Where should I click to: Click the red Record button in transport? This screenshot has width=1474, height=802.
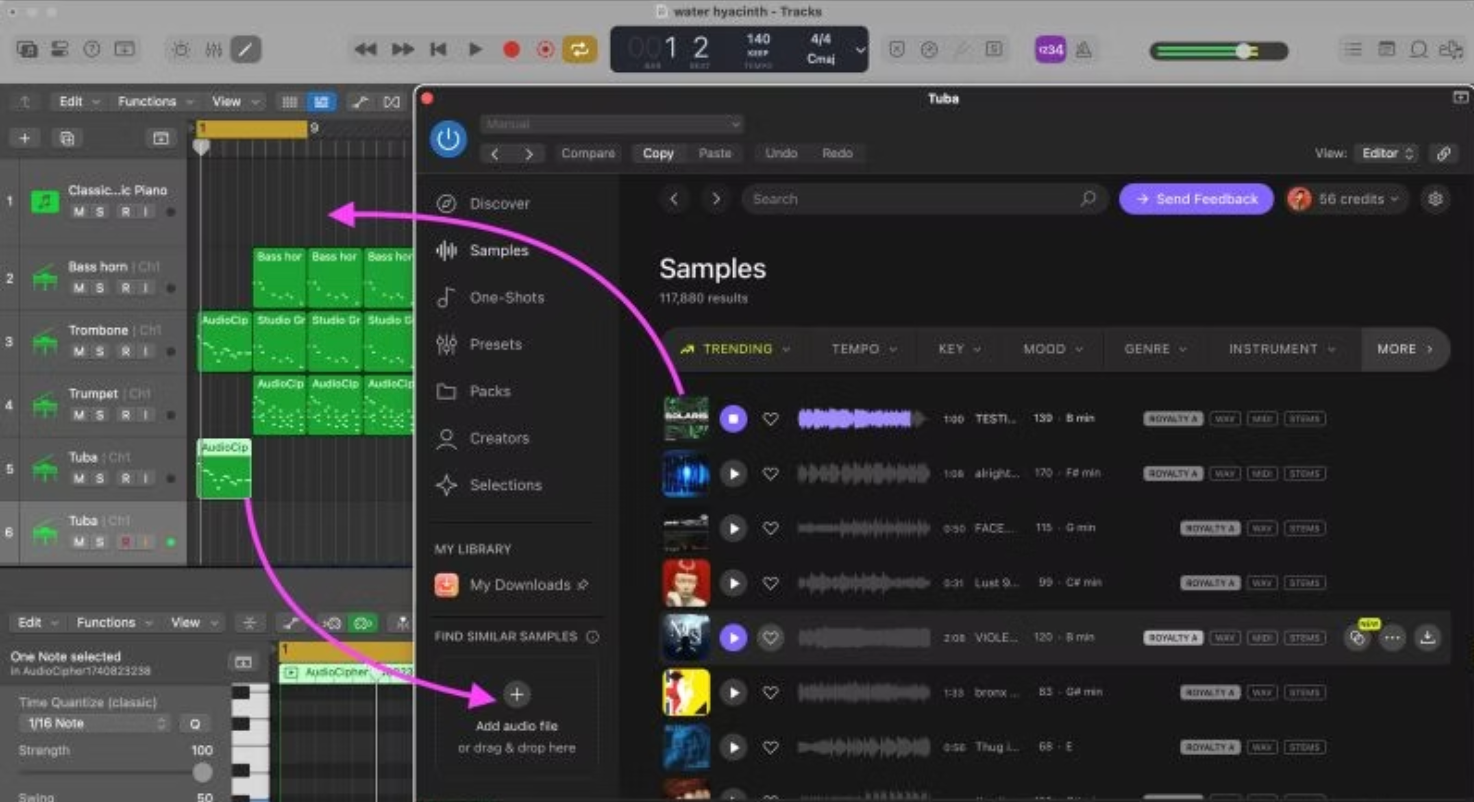(x=511, y=49)
